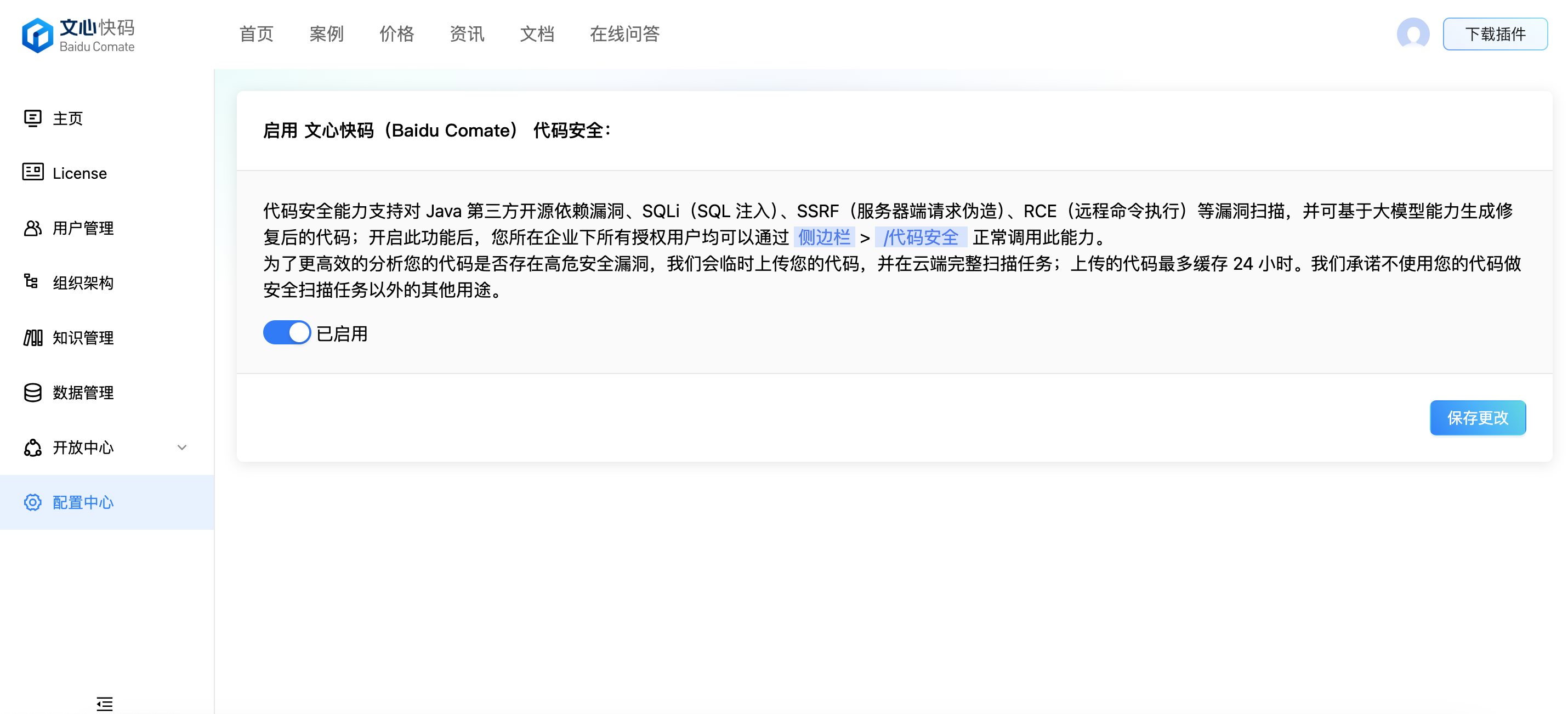
Task: Select 用户管理 label in sidebar
Action: [83, 228]
